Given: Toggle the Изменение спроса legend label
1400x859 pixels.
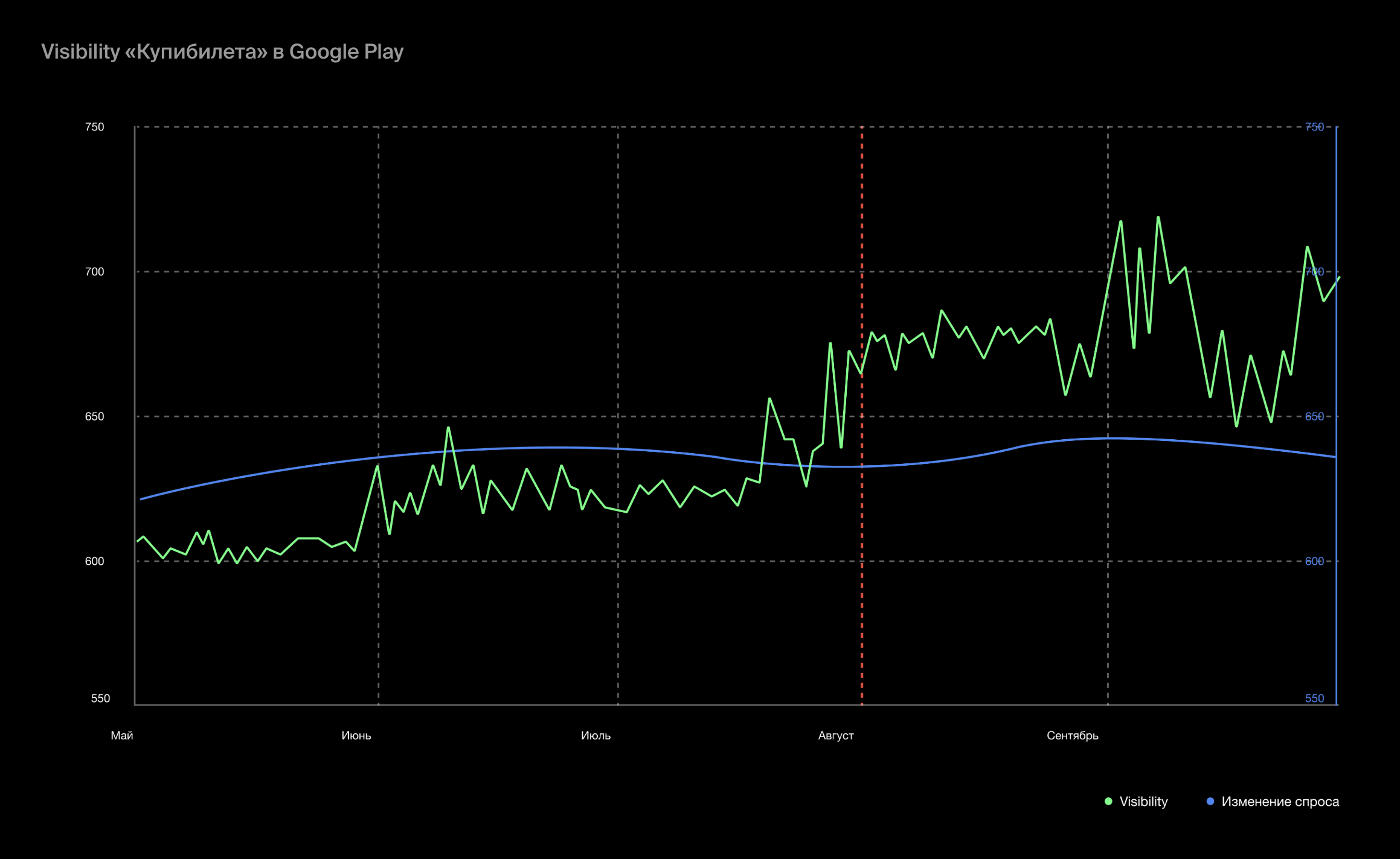Looking at the screenshot, I should 1280,802.
